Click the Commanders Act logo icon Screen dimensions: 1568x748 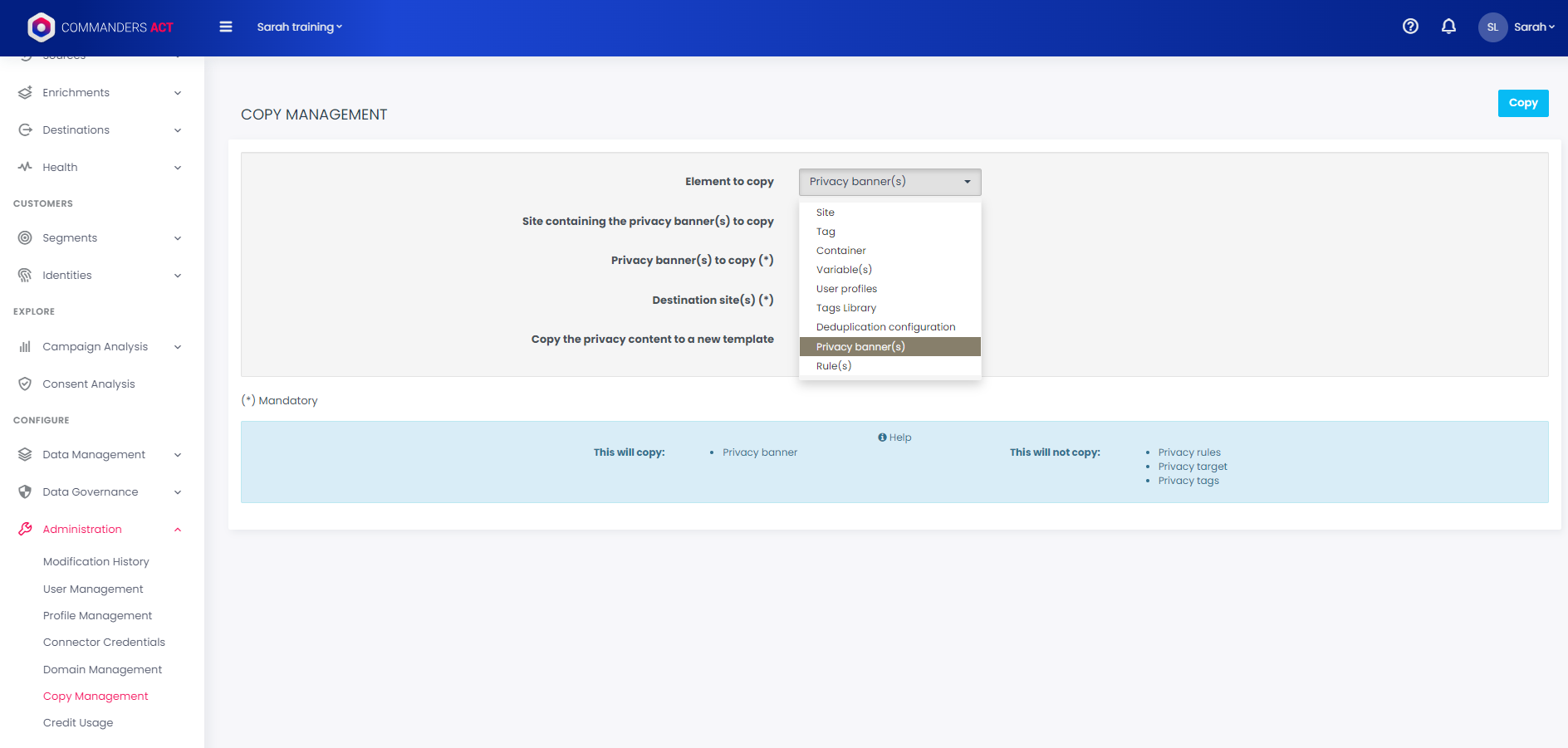point(41,27)
